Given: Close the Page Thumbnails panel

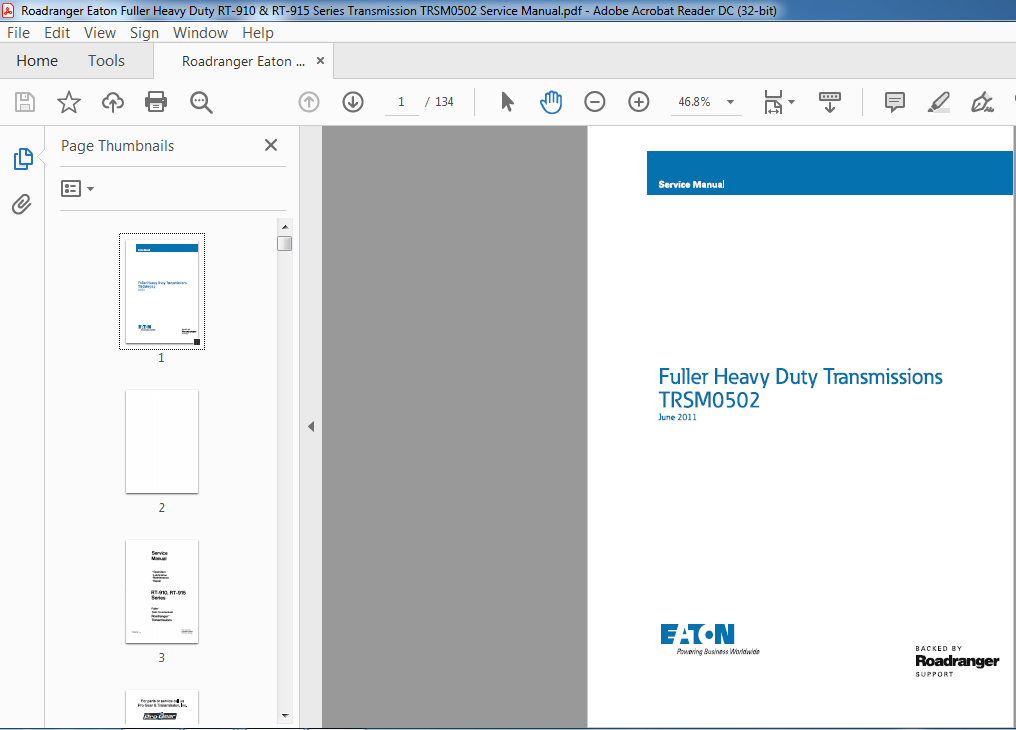Looking at the screenshot, I should coord(271,145).
